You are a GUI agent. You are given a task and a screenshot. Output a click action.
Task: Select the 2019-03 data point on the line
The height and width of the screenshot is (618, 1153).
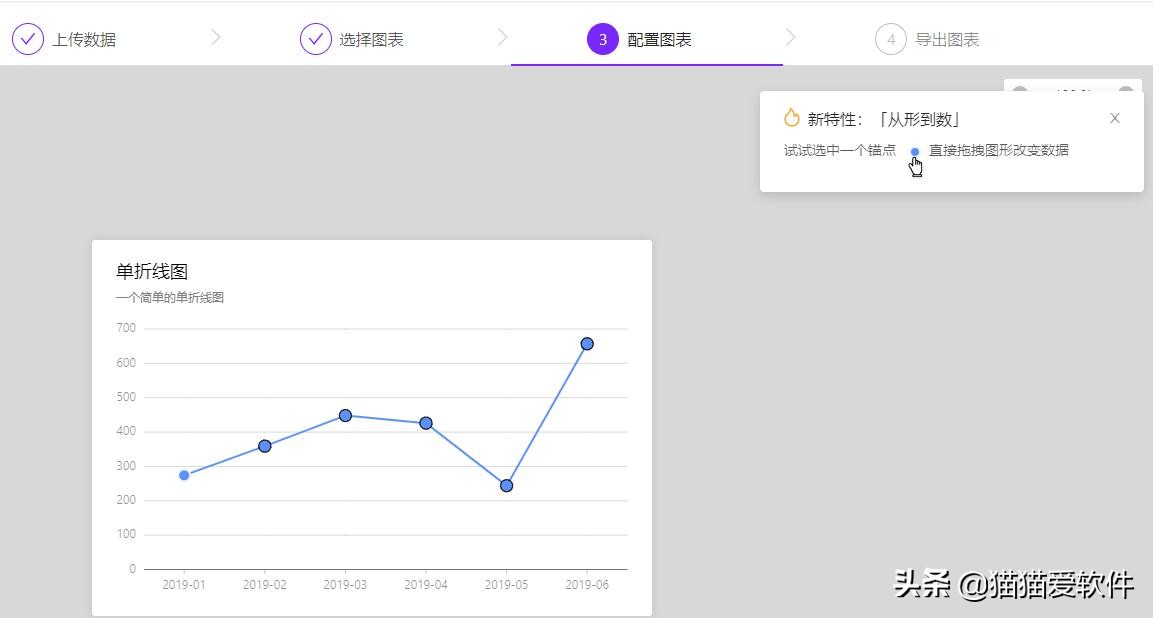pyautogui.click(x=345, y=414)
